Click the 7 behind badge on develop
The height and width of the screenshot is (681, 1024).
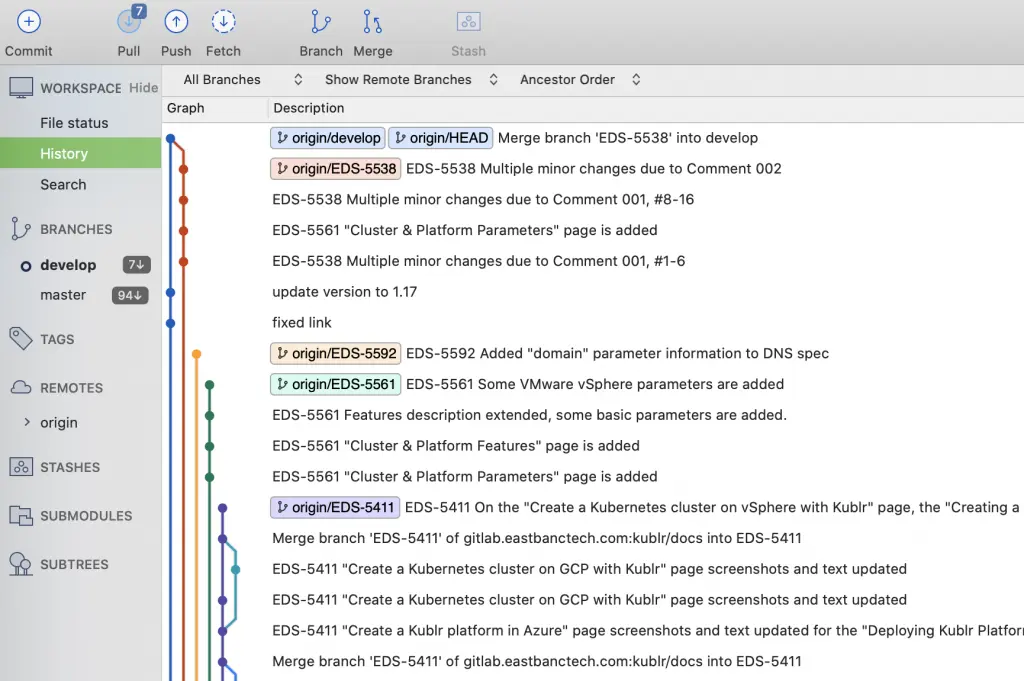[136, 264]
